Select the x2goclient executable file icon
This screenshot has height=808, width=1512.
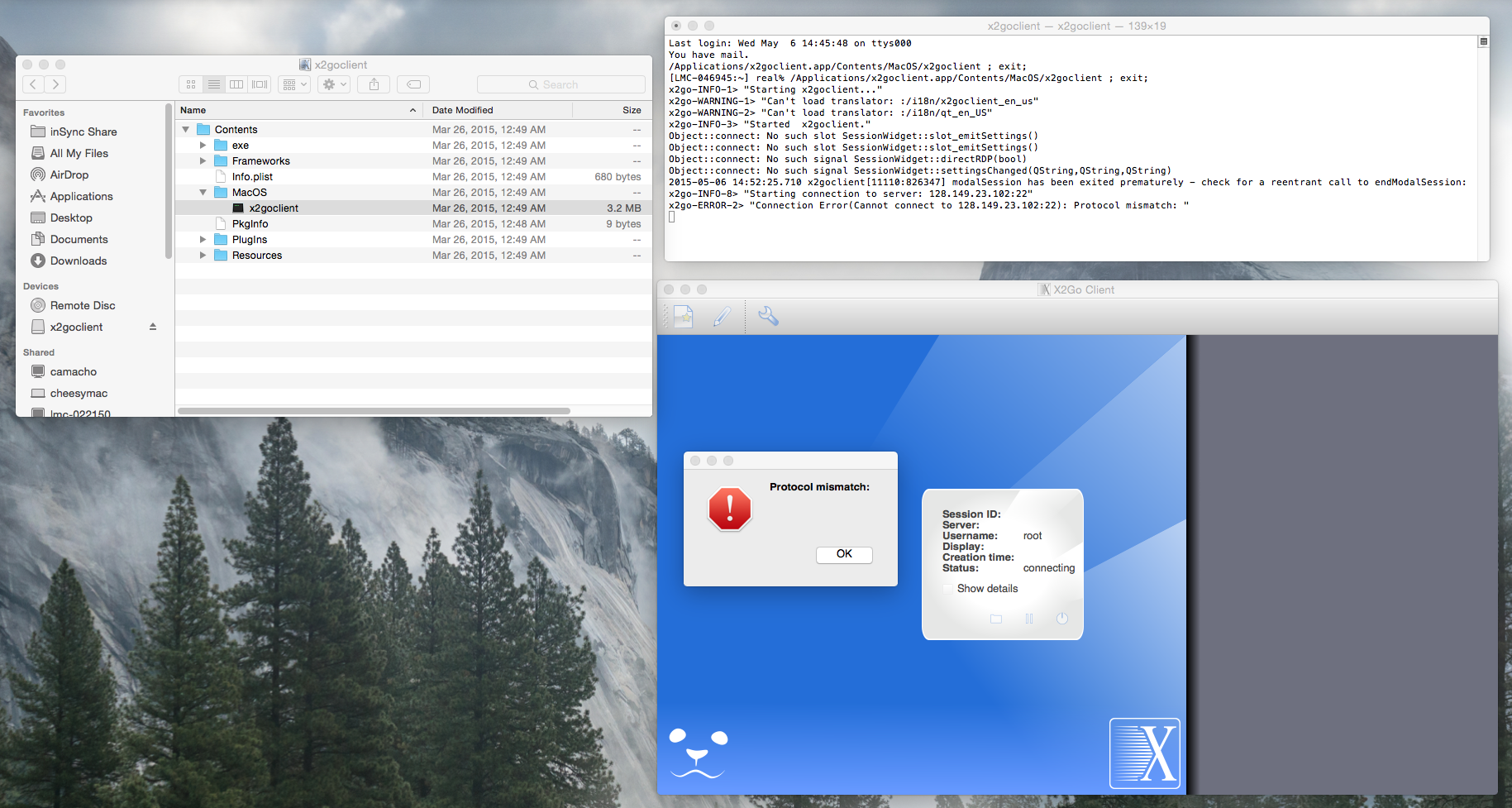point(238,208)
